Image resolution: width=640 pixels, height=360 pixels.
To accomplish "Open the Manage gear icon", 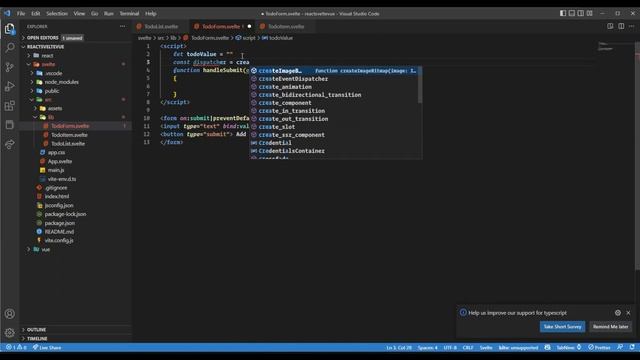I will coord(9,333).
